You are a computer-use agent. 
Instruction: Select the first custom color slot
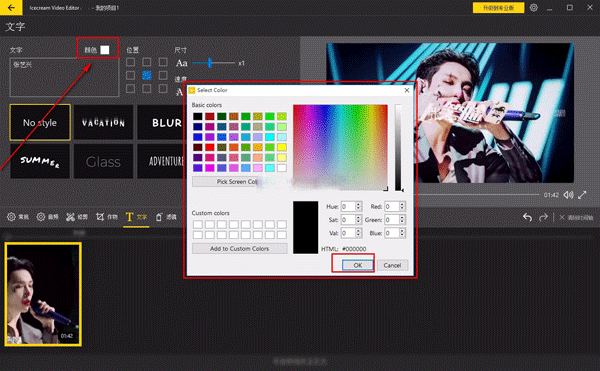197,224
